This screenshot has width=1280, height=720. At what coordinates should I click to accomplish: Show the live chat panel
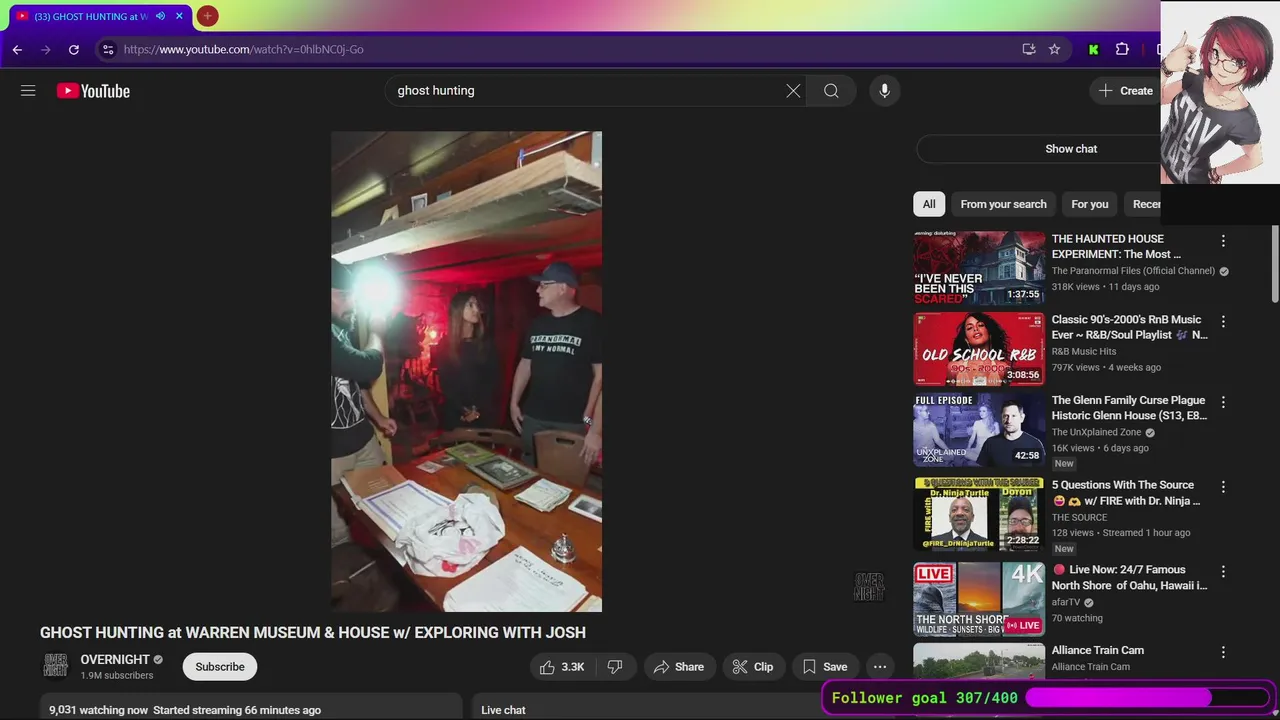click(1071, 149)
